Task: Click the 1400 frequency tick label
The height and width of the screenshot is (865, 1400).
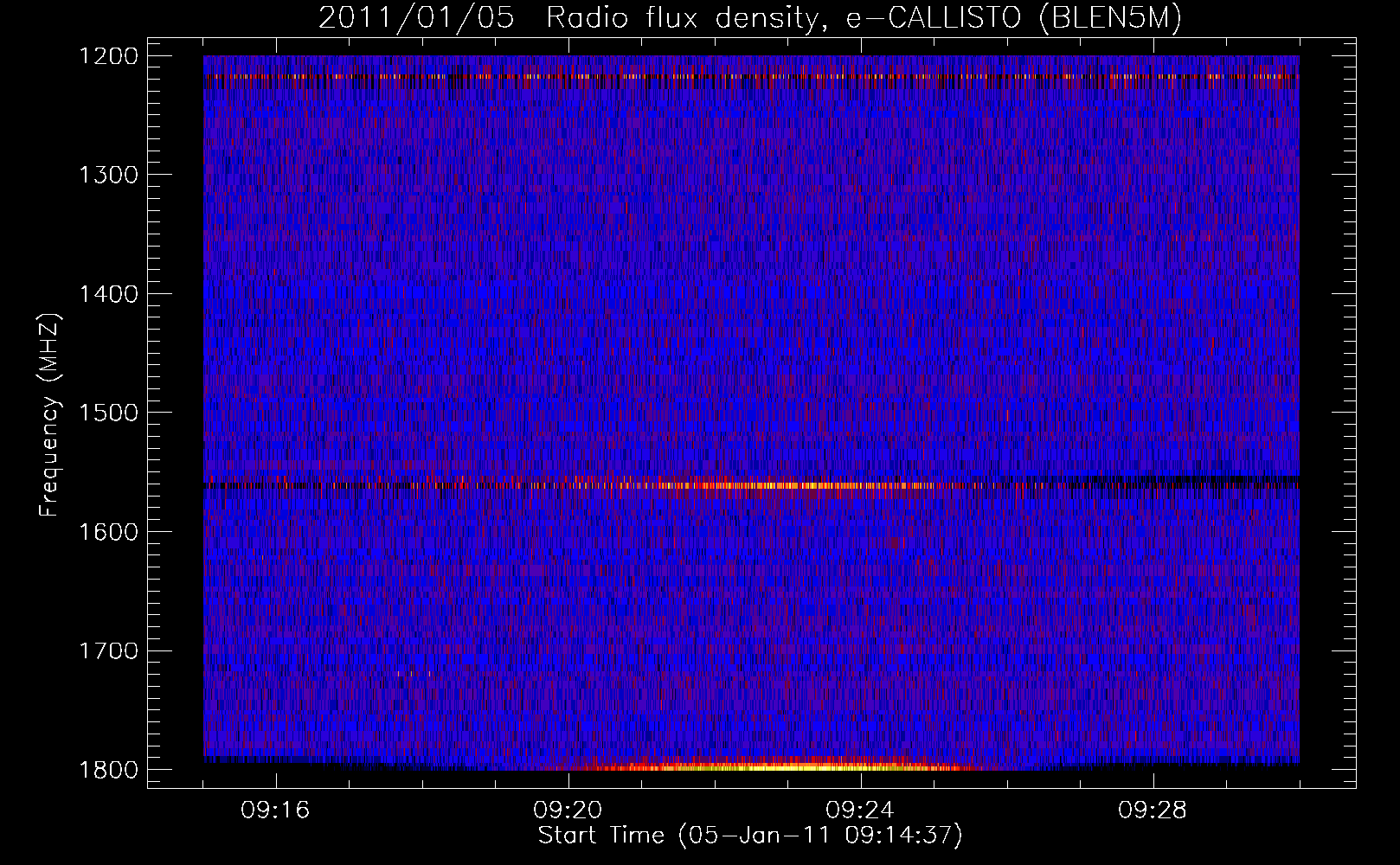Action: coord(109,294)
